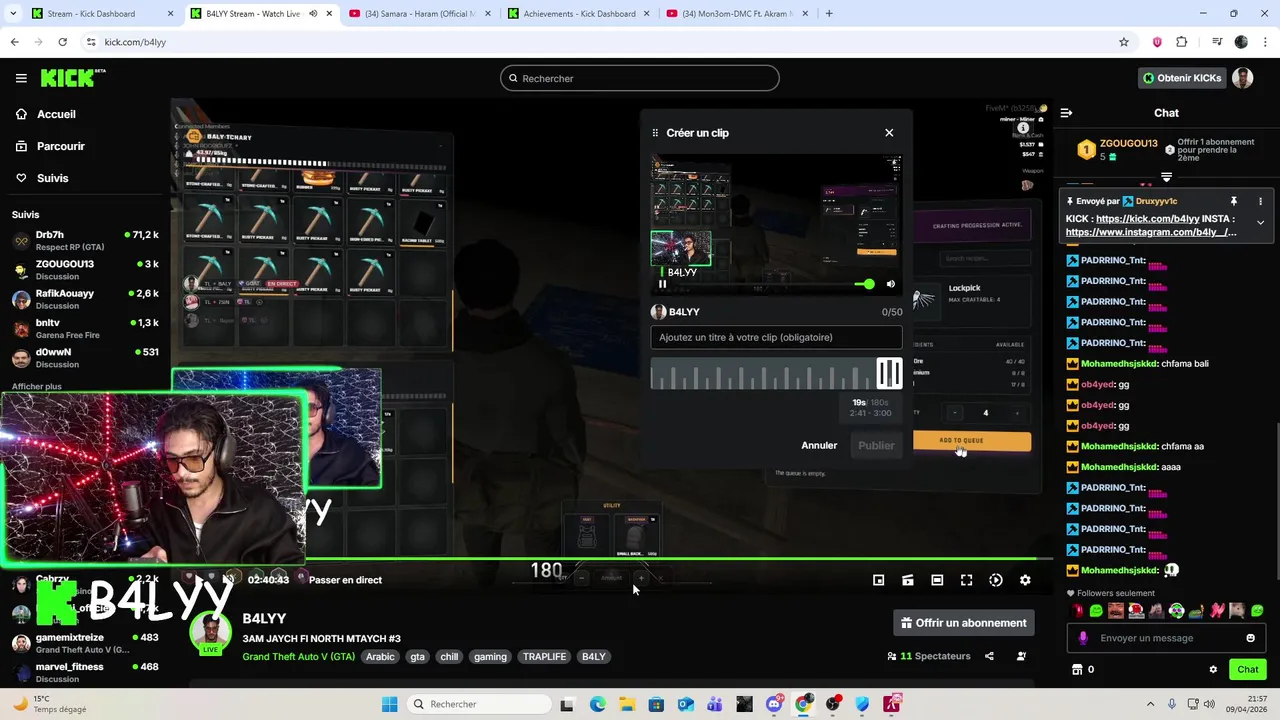Open followed channel ZGOUGOU13 in sidebar
1280x720 pixels.
pyautogui.click(x=85, y=270)
